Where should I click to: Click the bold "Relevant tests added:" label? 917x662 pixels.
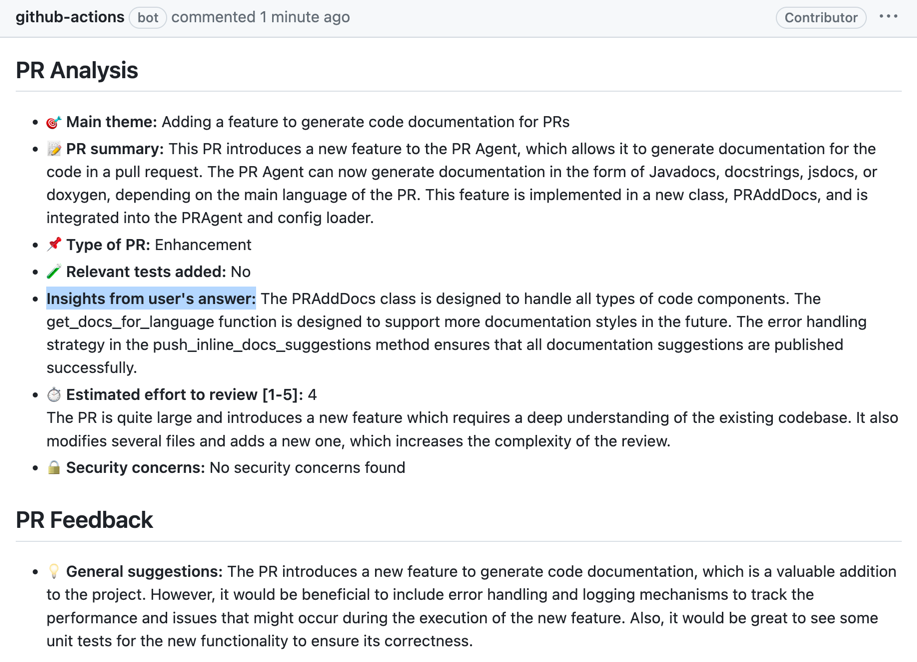click(x=146, y=272)
